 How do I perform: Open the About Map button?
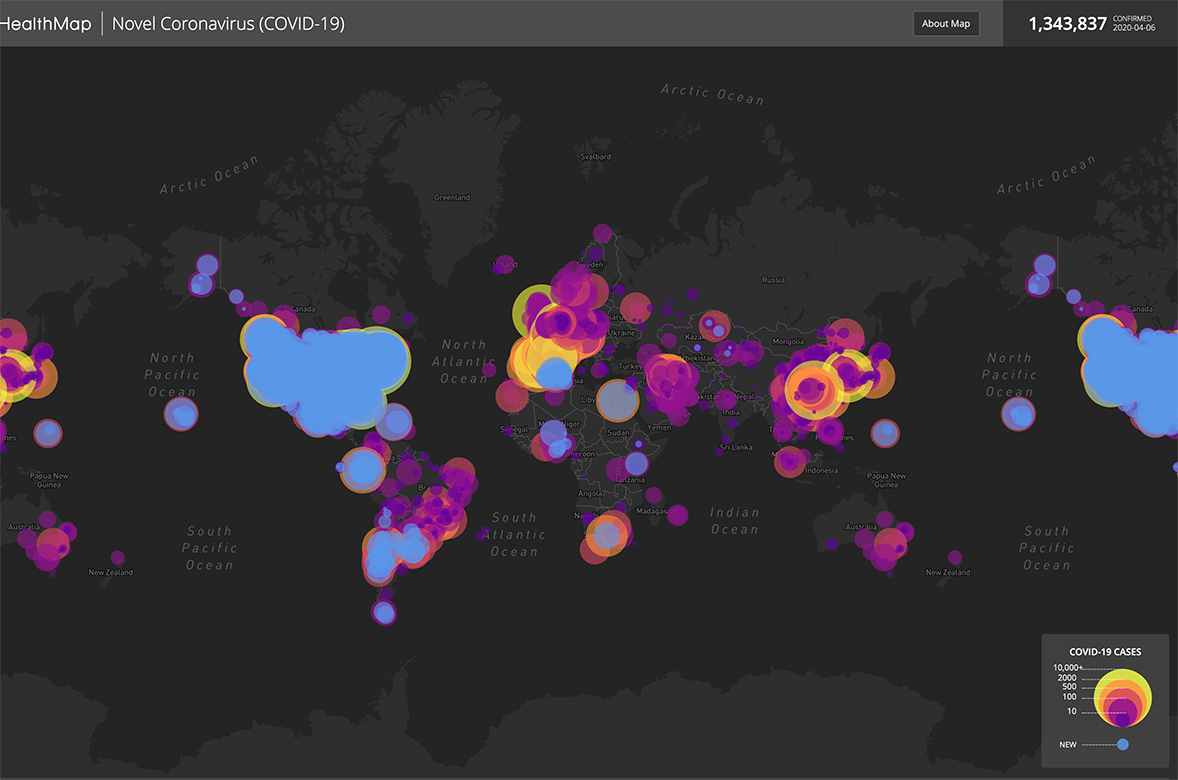[x=945, y=24]
